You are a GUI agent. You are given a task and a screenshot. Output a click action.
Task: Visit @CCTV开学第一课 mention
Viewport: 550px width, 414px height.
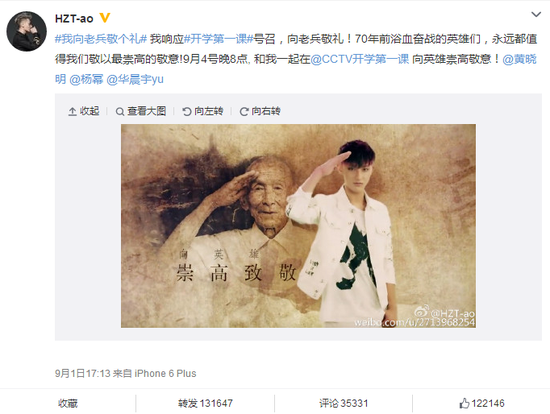pos(360,59)
